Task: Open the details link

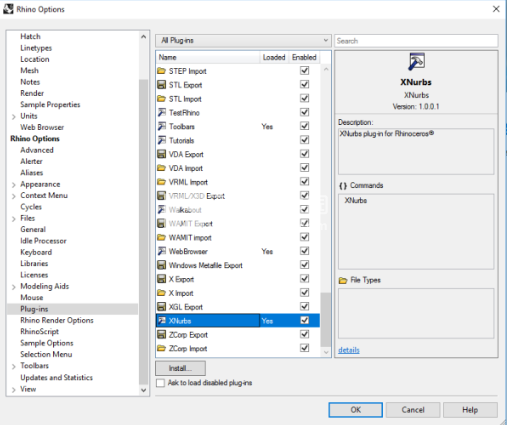Action: pyautogui.click(x=349, y=350)
